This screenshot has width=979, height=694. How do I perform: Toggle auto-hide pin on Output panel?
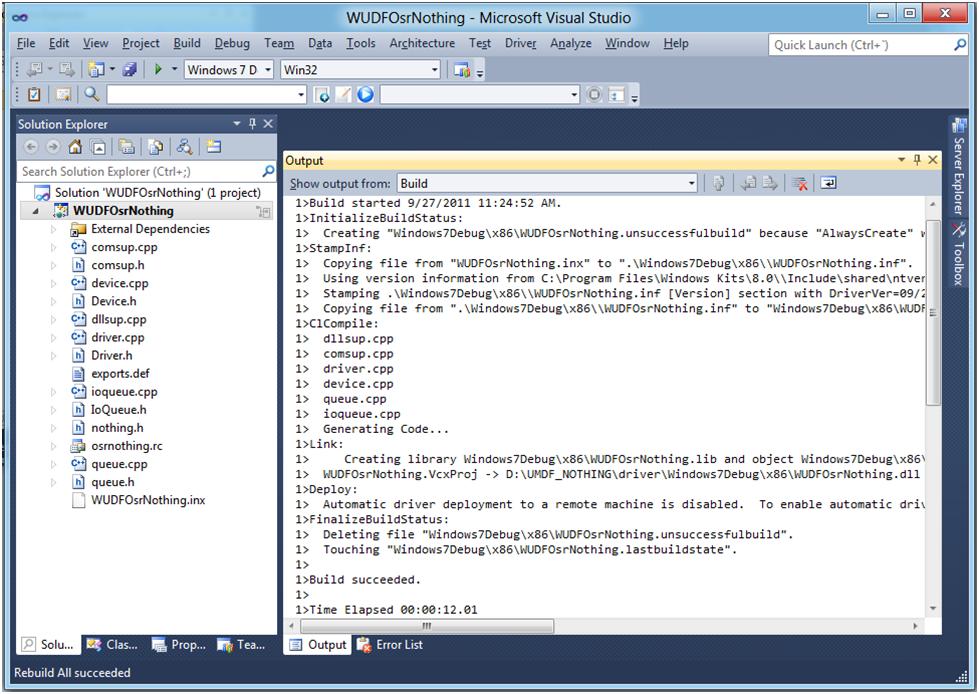click(x=917, y=160)
